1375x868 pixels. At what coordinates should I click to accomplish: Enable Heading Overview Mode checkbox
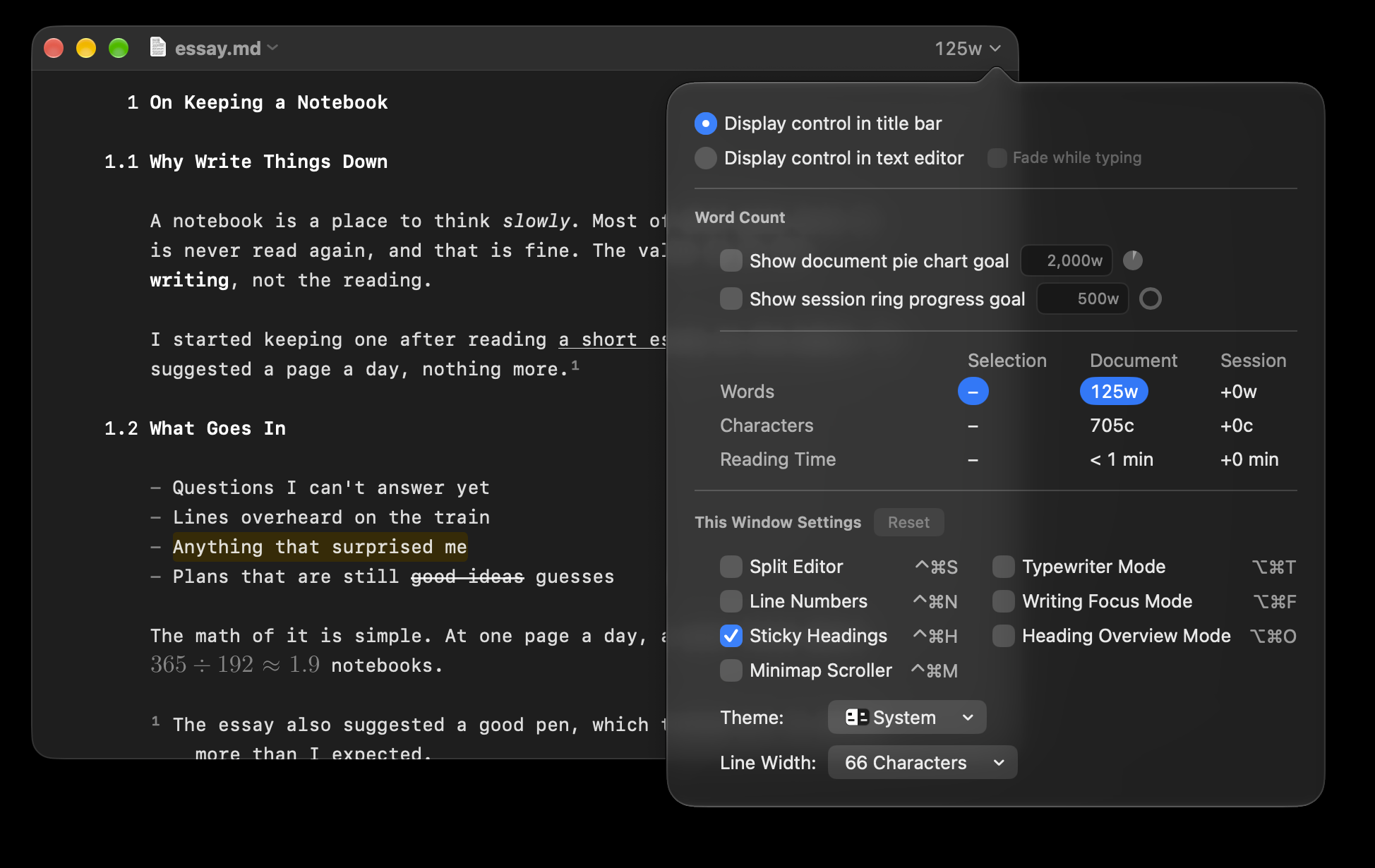click(1004, 636)
